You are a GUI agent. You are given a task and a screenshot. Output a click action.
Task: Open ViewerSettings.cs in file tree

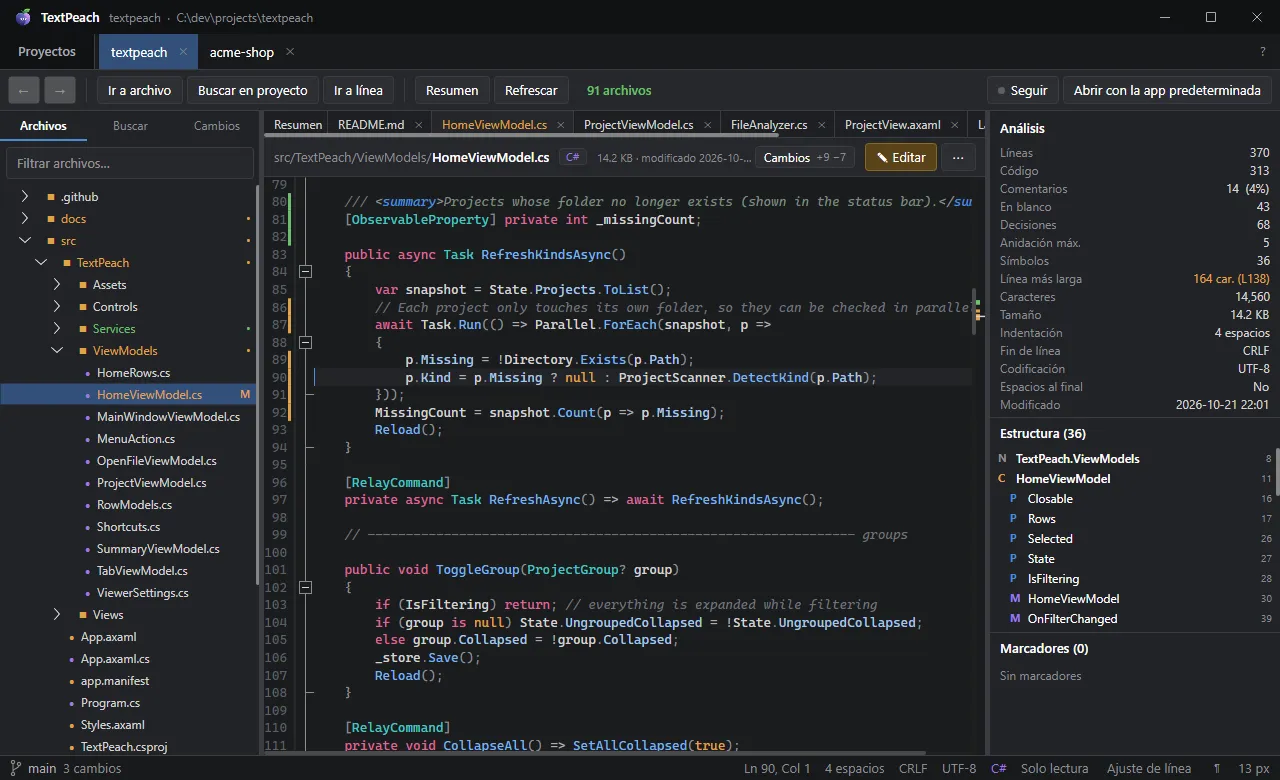tap(143, 593)
